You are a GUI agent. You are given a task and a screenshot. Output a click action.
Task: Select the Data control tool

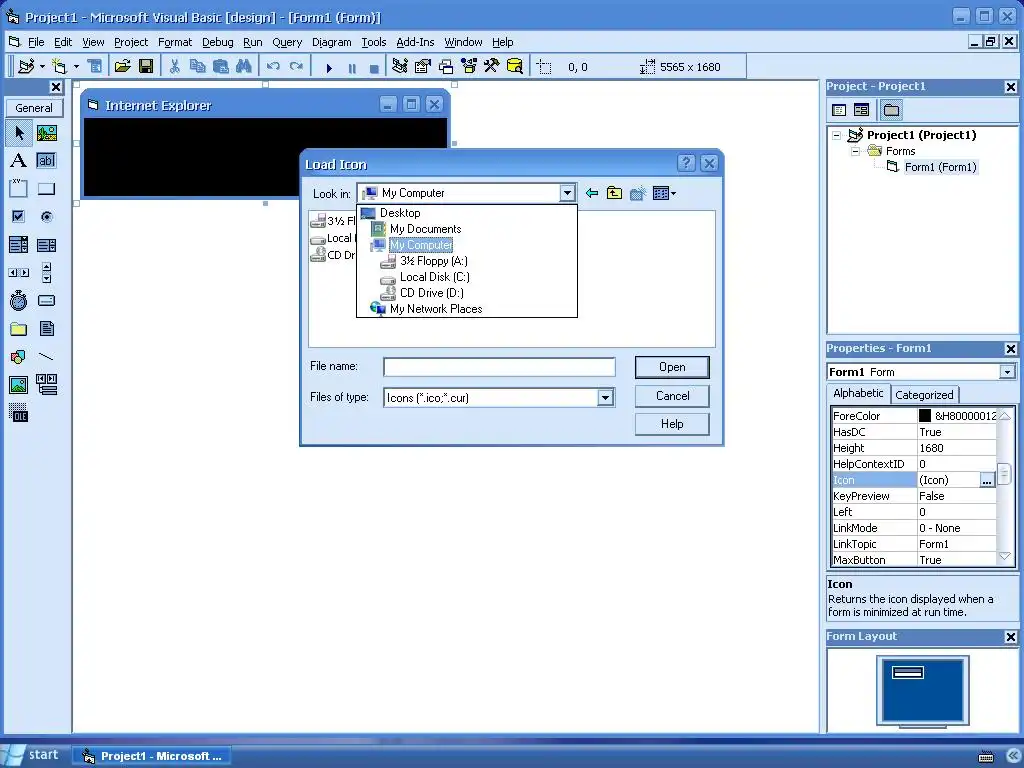[x=46, y=385]
